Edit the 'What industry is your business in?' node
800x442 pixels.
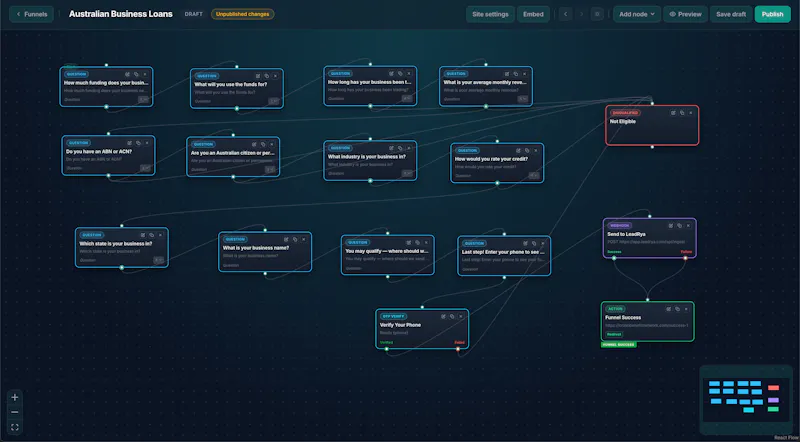(x=391, y=148)
